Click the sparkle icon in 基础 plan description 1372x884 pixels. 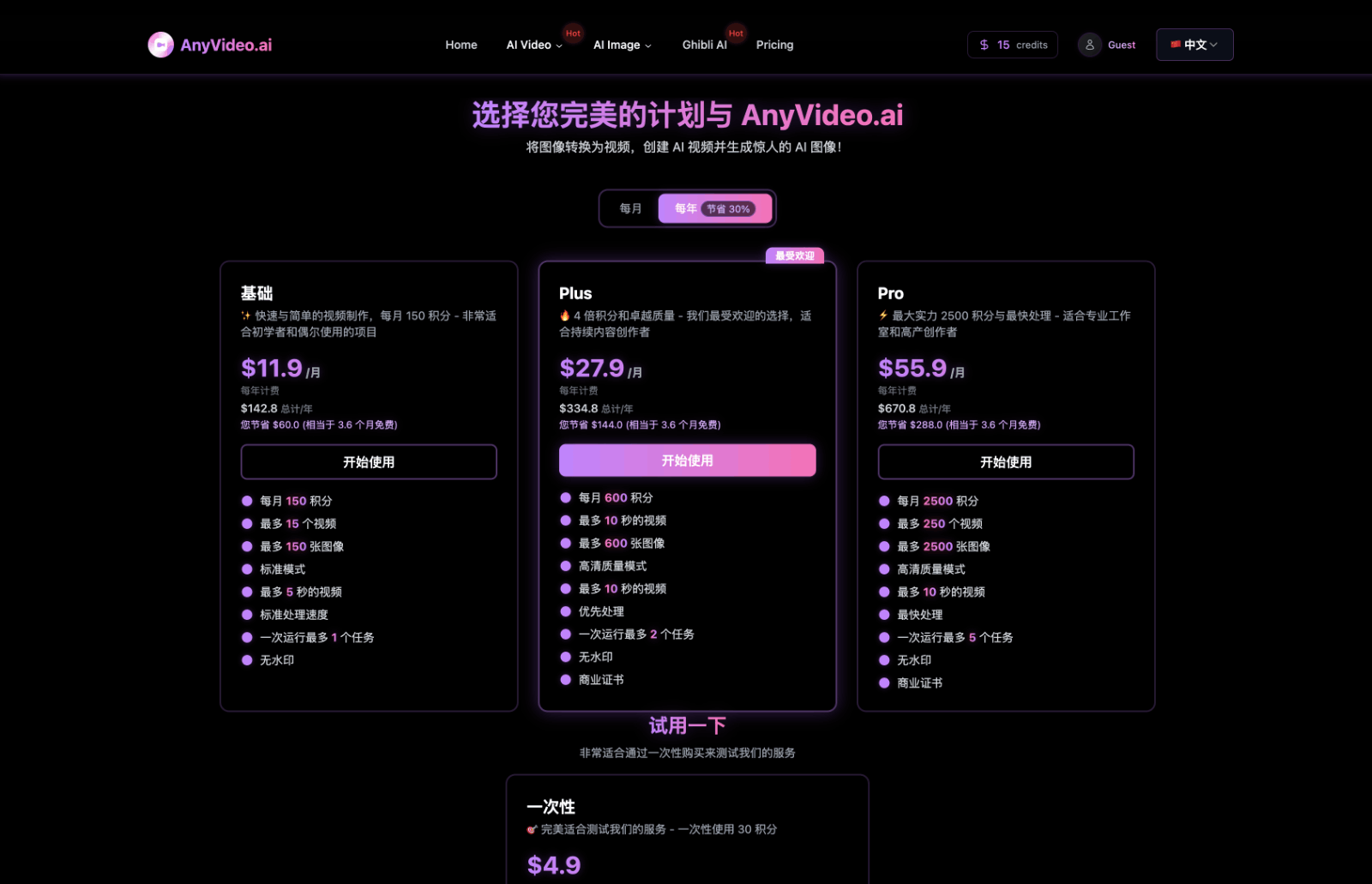tap(246, 316)
